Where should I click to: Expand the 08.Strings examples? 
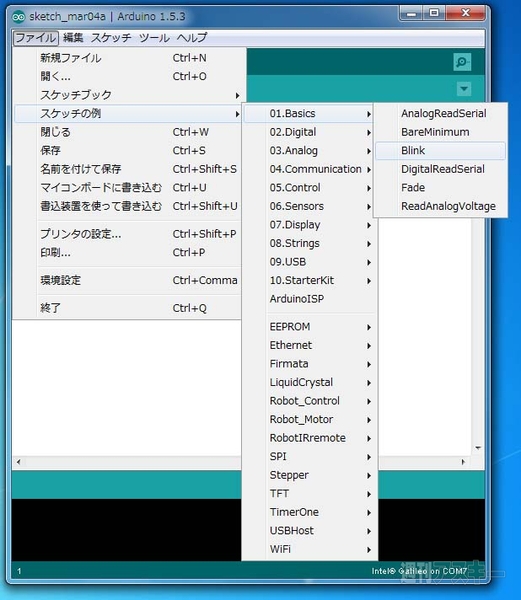pos(309,243)
